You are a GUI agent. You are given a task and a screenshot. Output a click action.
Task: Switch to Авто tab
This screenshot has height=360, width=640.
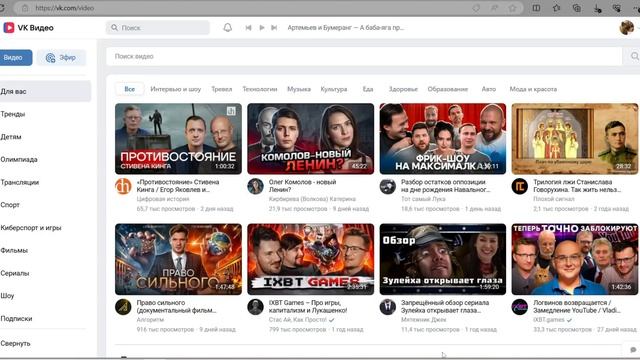[x=489, y=89]
